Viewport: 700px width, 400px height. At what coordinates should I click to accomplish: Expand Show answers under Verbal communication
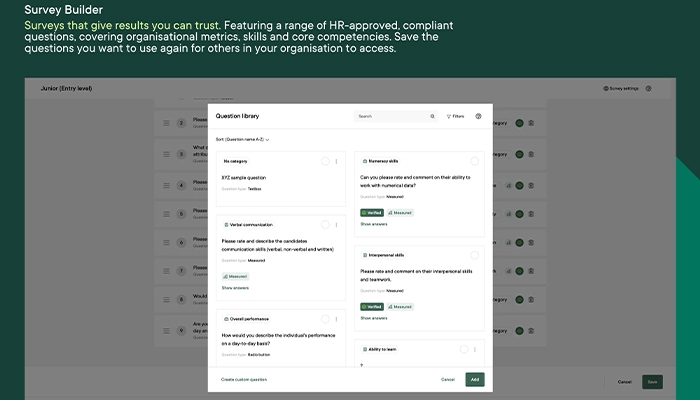tap(235, 287)
